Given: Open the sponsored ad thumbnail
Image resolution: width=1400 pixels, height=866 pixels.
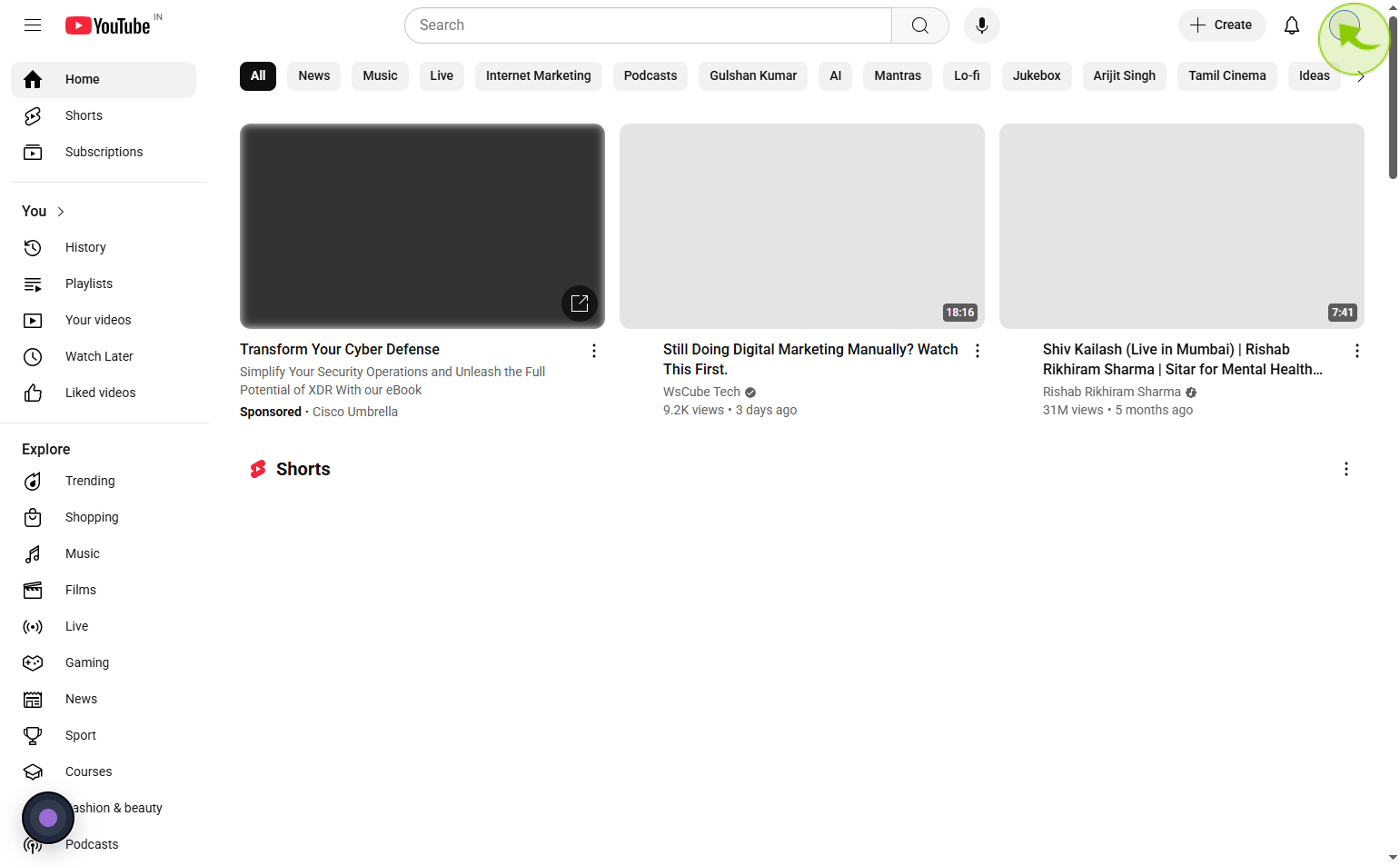Looking at the screenshot, I should 422,226.
